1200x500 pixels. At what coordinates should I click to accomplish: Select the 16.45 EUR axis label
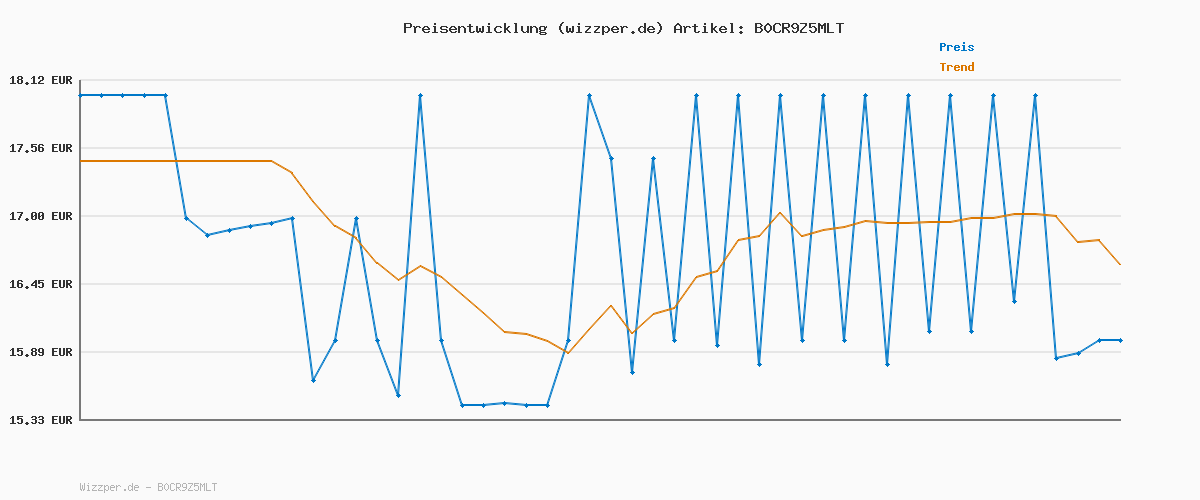pos(41,284)
